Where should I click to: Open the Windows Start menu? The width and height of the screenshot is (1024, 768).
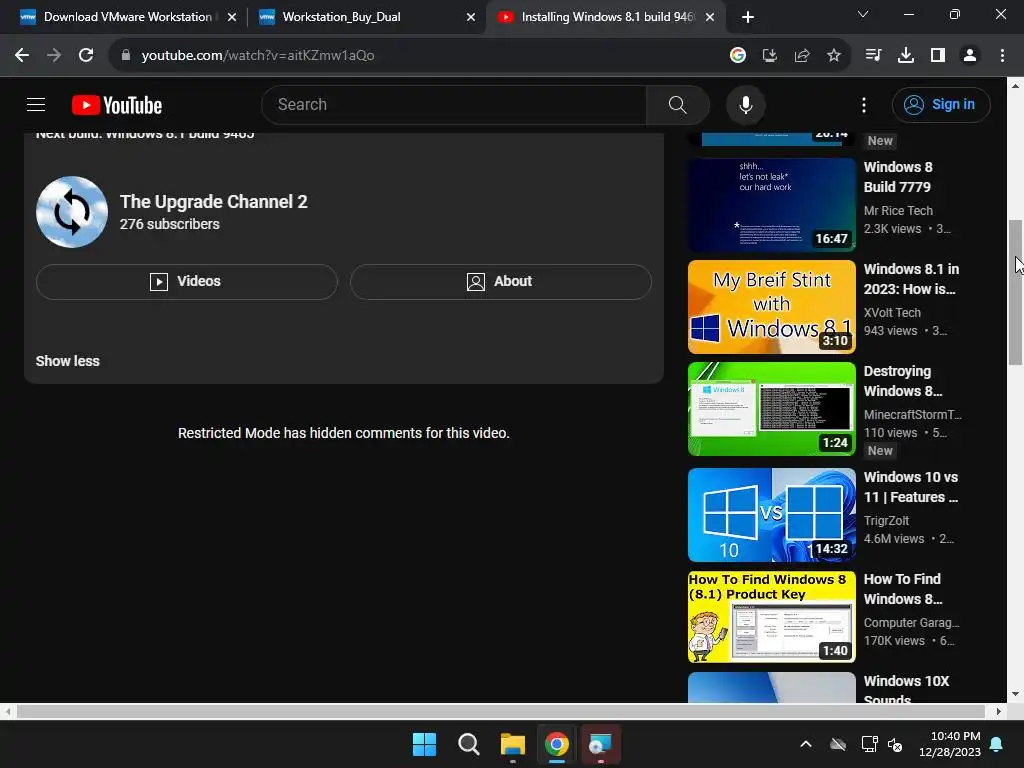coord(424,744)
